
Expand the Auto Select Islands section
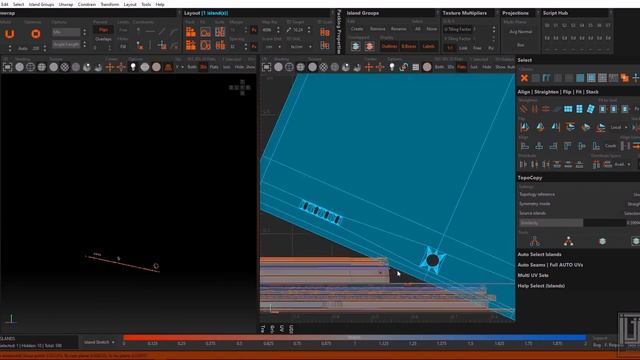539,254
